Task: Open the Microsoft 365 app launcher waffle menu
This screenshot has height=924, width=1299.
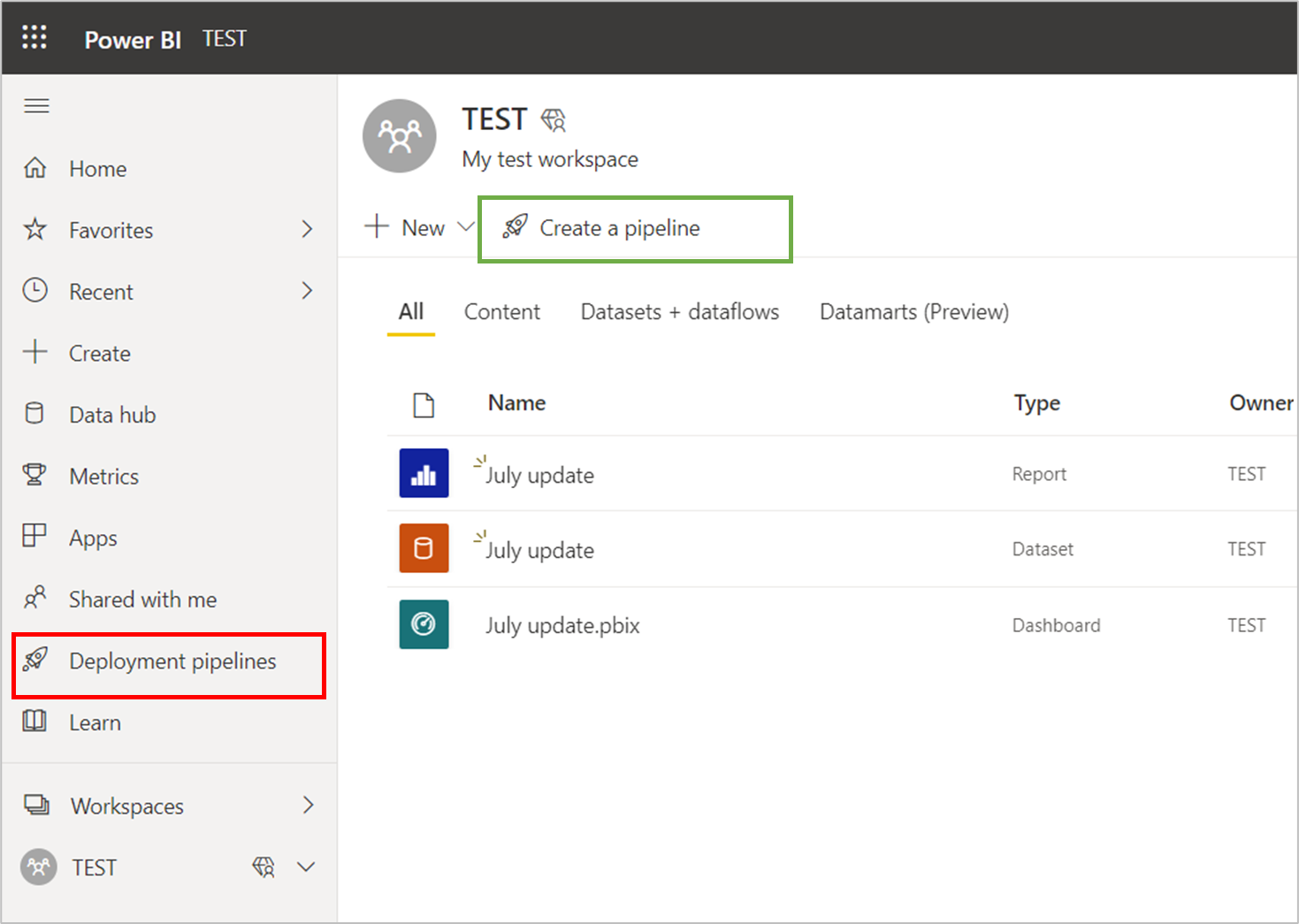Action: (x=34, y=36)
